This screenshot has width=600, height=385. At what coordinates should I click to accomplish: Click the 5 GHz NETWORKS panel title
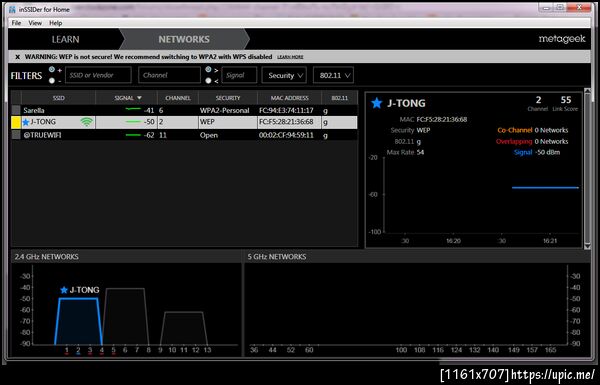tap(277, 257)
